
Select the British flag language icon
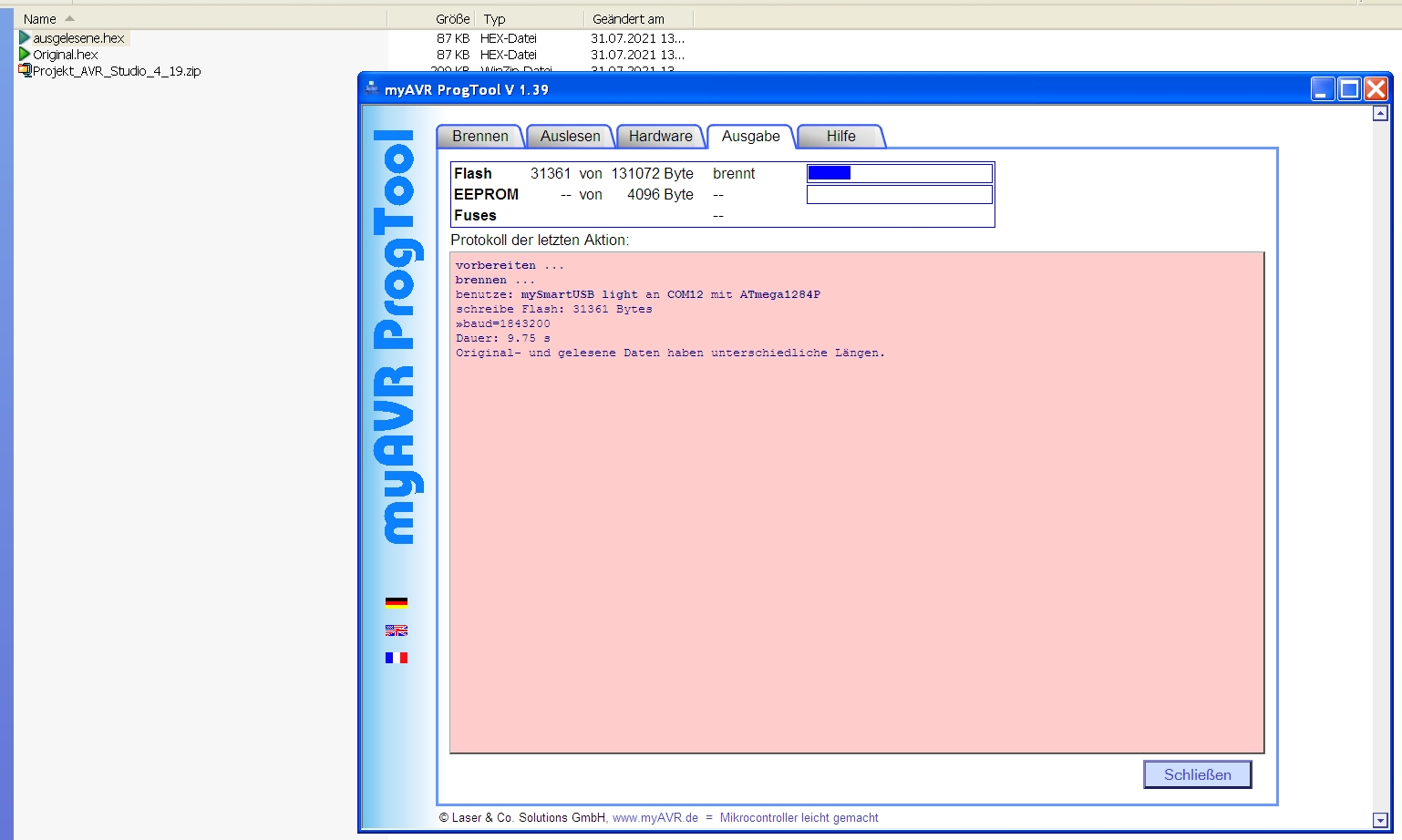click(x=397, y=630)
